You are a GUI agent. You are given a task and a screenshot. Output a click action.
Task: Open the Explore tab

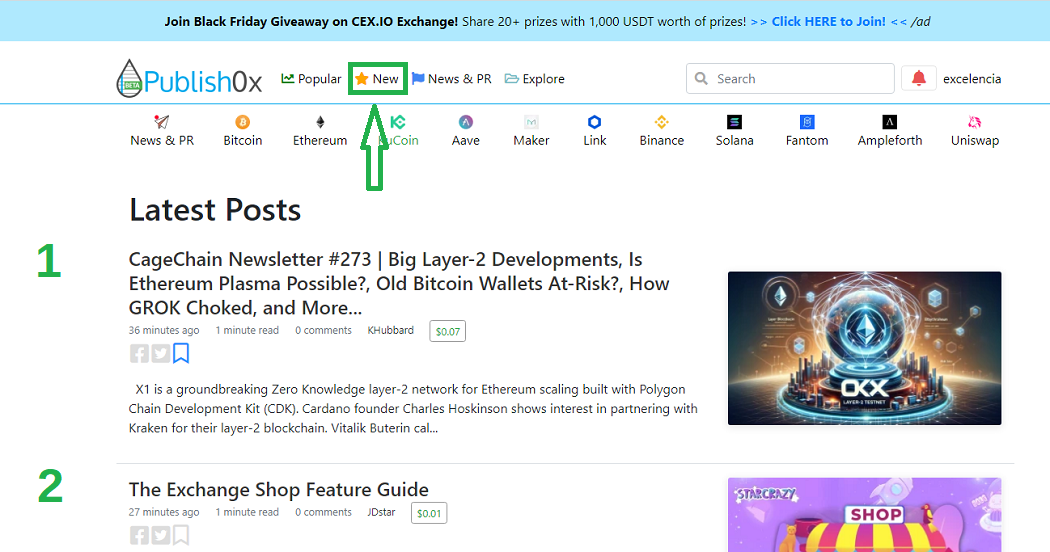click(534, 79)
